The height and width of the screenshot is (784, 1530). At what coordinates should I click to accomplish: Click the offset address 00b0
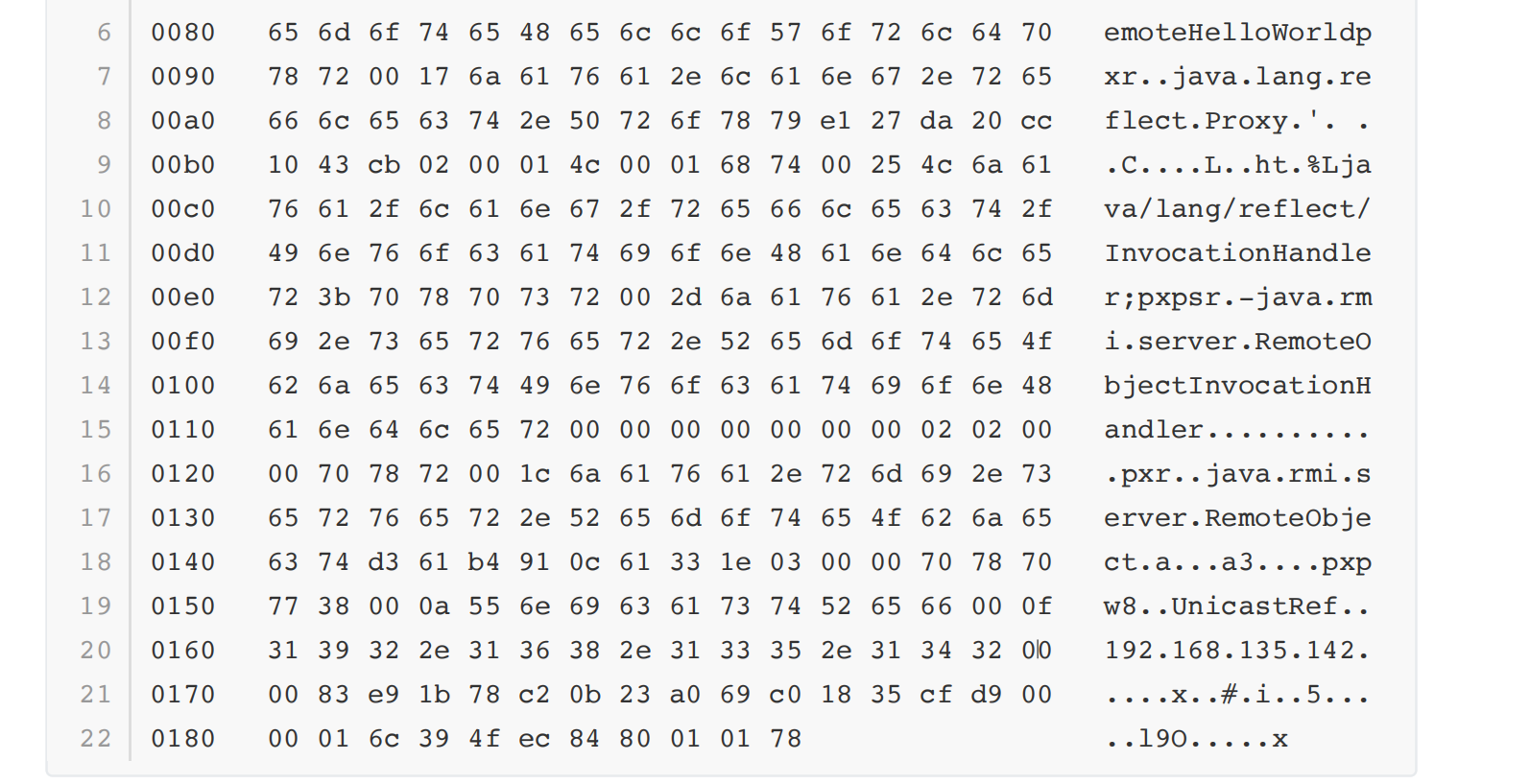point(183,165)
